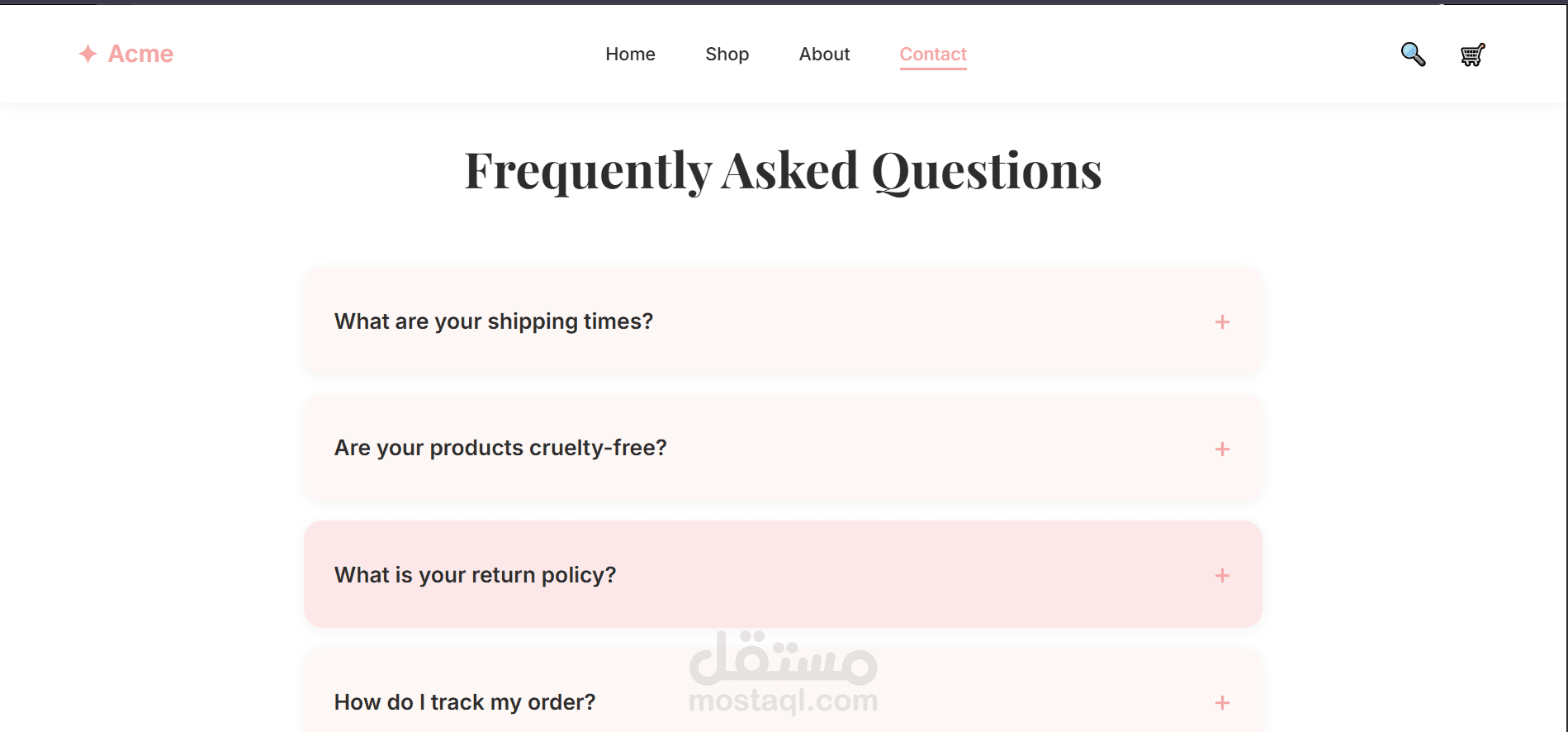Screen dimensions: 1568x732
Task: Expand 'How do I track my order?' text
Action: pyautogui.click(x=464, y=702)
